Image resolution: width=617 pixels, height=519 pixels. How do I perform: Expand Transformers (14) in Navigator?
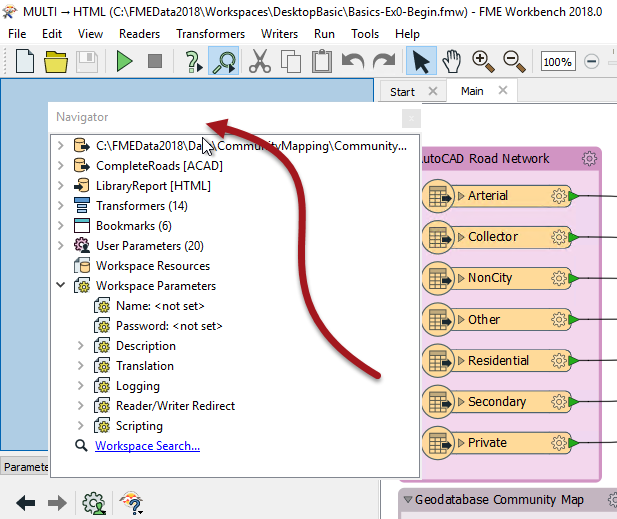point(61,206)
